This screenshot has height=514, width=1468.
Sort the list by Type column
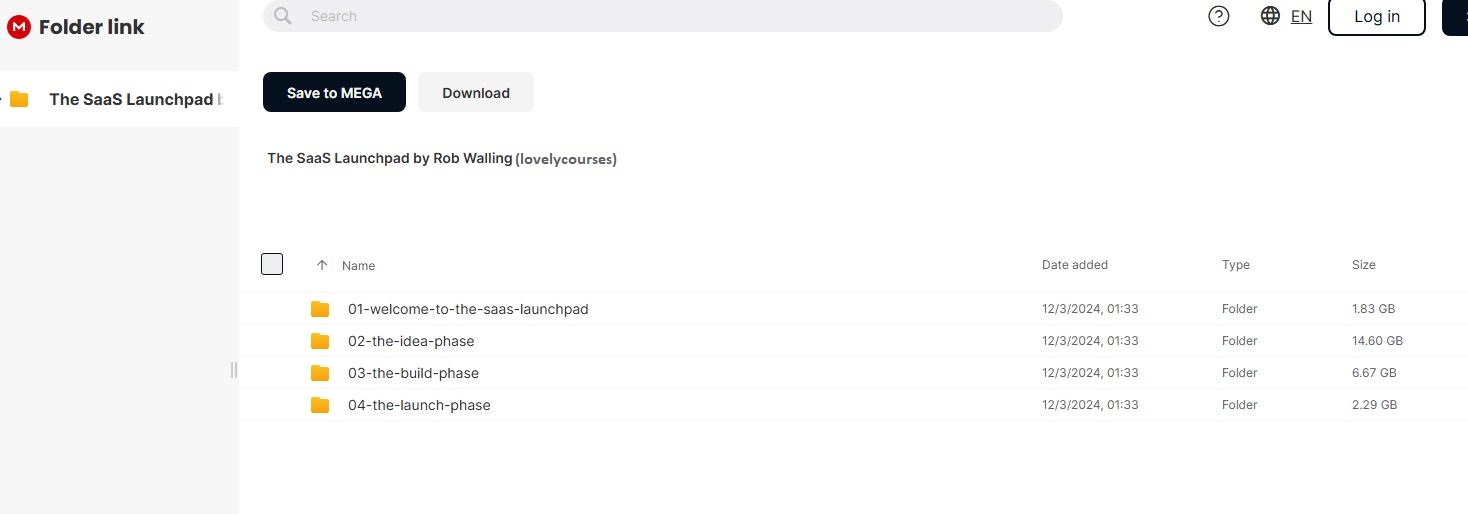pos(1235,265)
